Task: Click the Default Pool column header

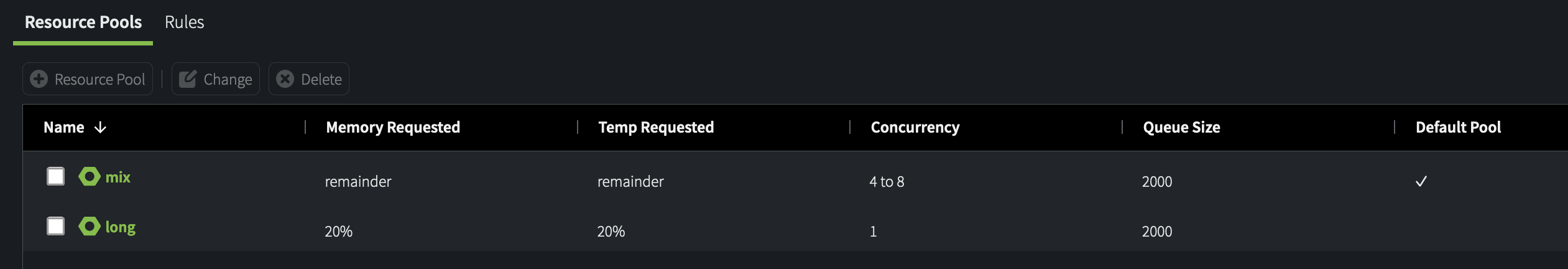Action: click(x=1458, y=128)
